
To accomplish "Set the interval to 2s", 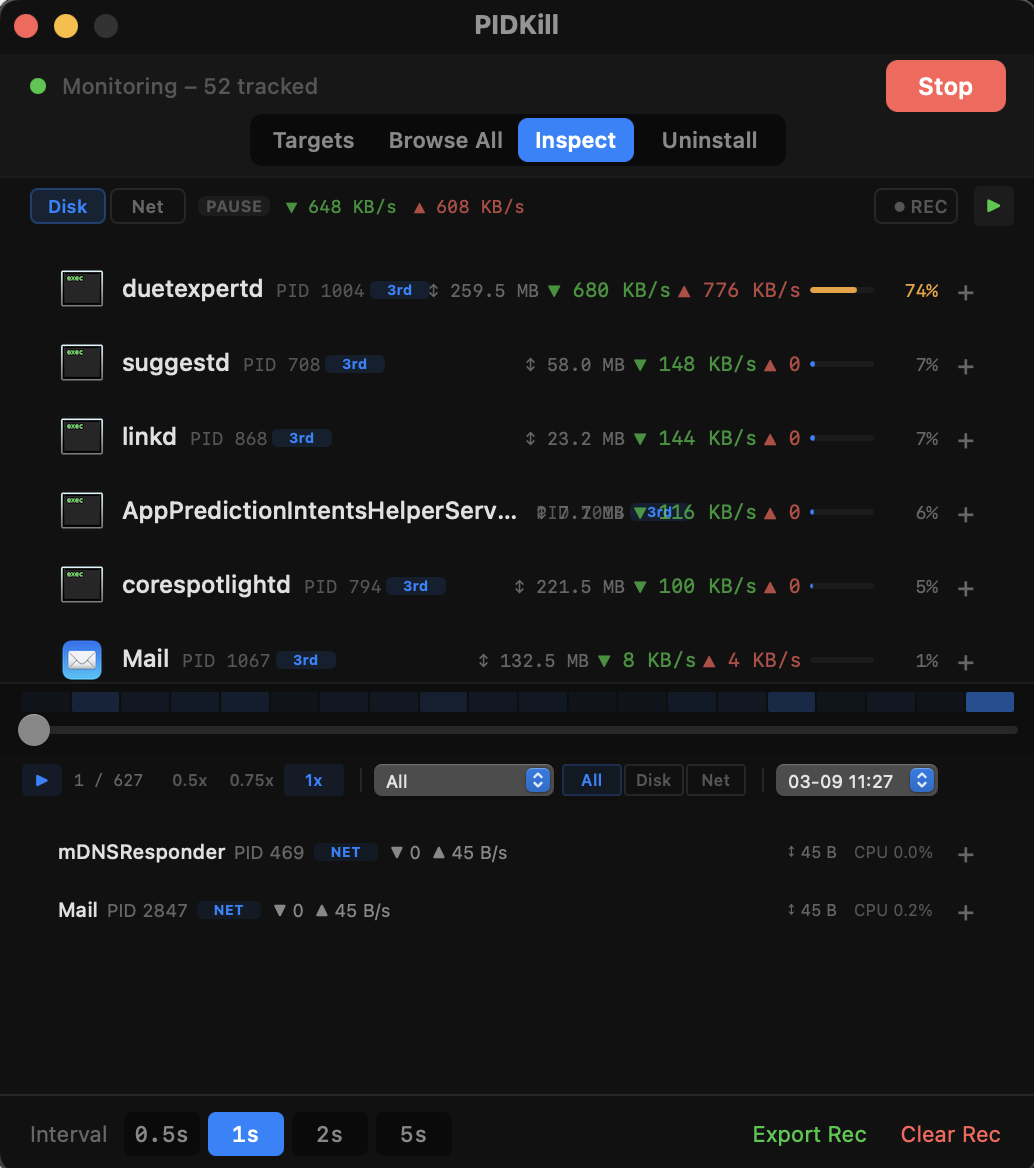I will pyautogui.click(x=329, y=1134).
